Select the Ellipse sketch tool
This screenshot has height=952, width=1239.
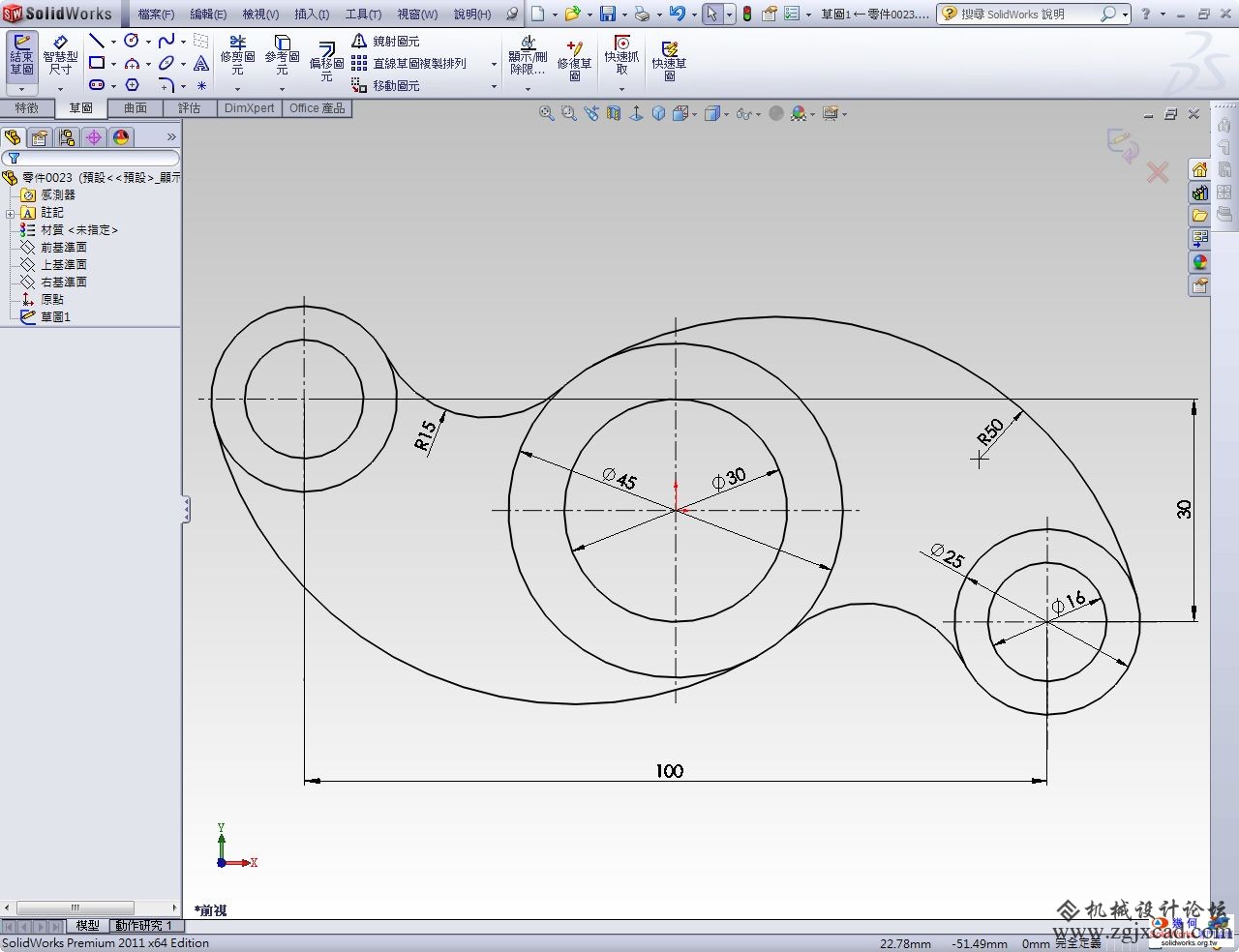click(x=166, y=63)
